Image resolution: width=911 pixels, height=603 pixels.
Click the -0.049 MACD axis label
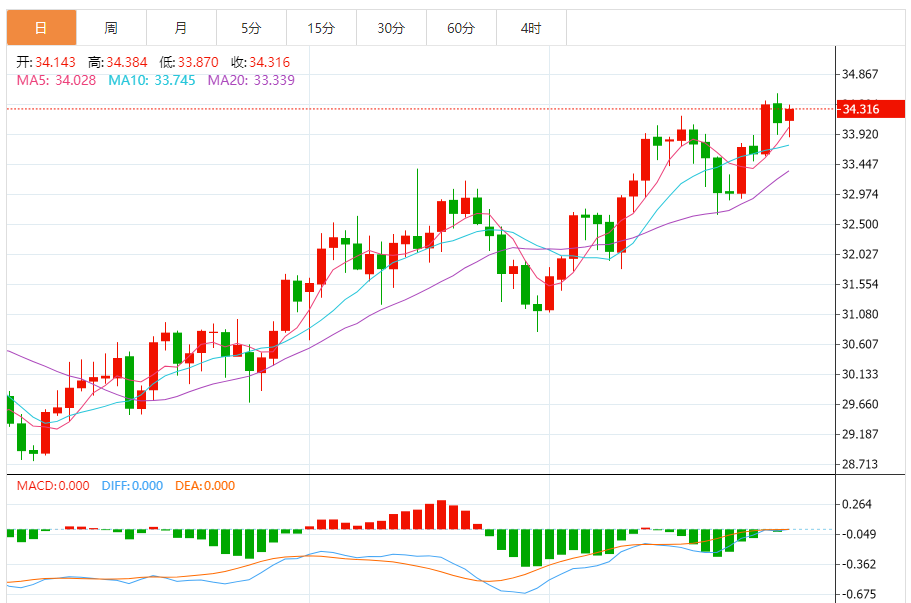(857, 534)
